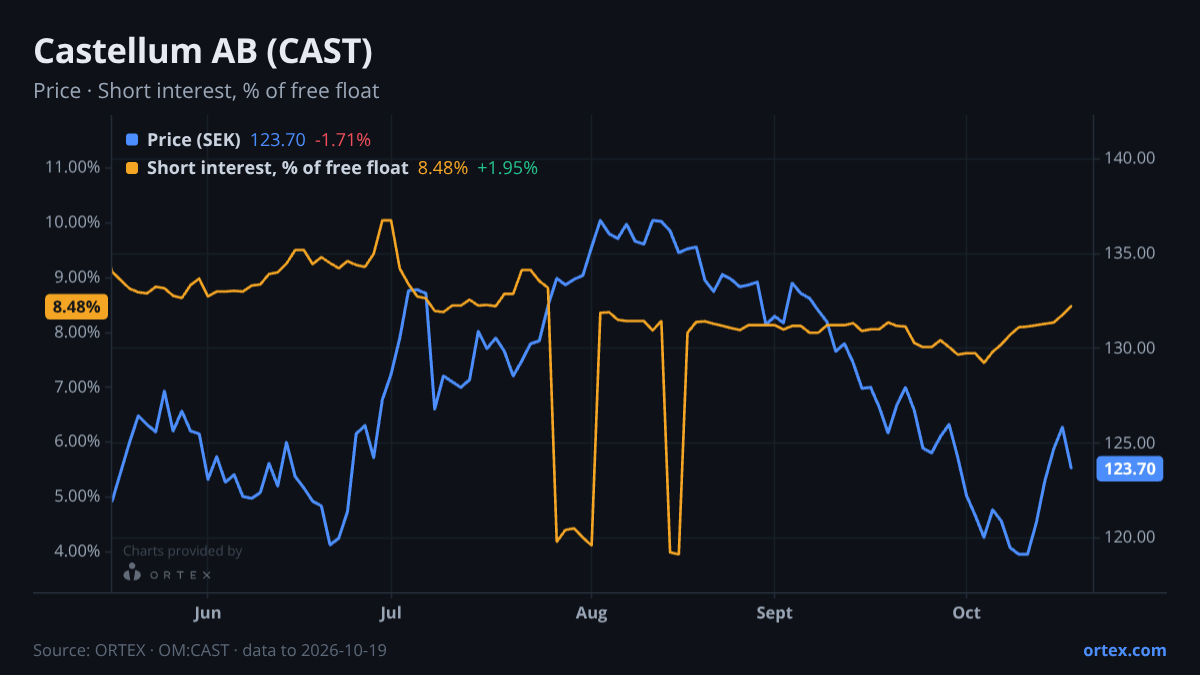Click the 5.00% left axis label
Screen dimensions: 1200x675
click(x=76, y=496)
